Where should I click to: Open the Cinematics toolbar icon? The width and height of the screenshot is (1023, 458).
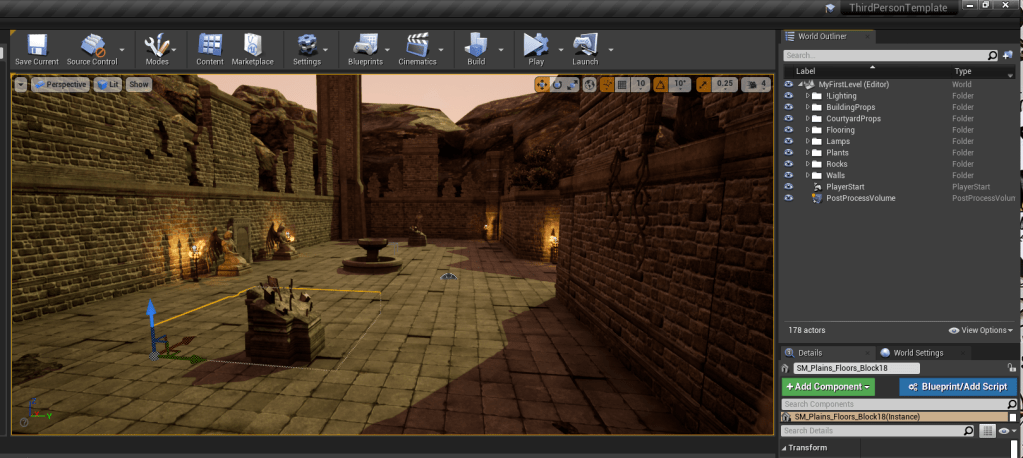(x=417, y=46)
